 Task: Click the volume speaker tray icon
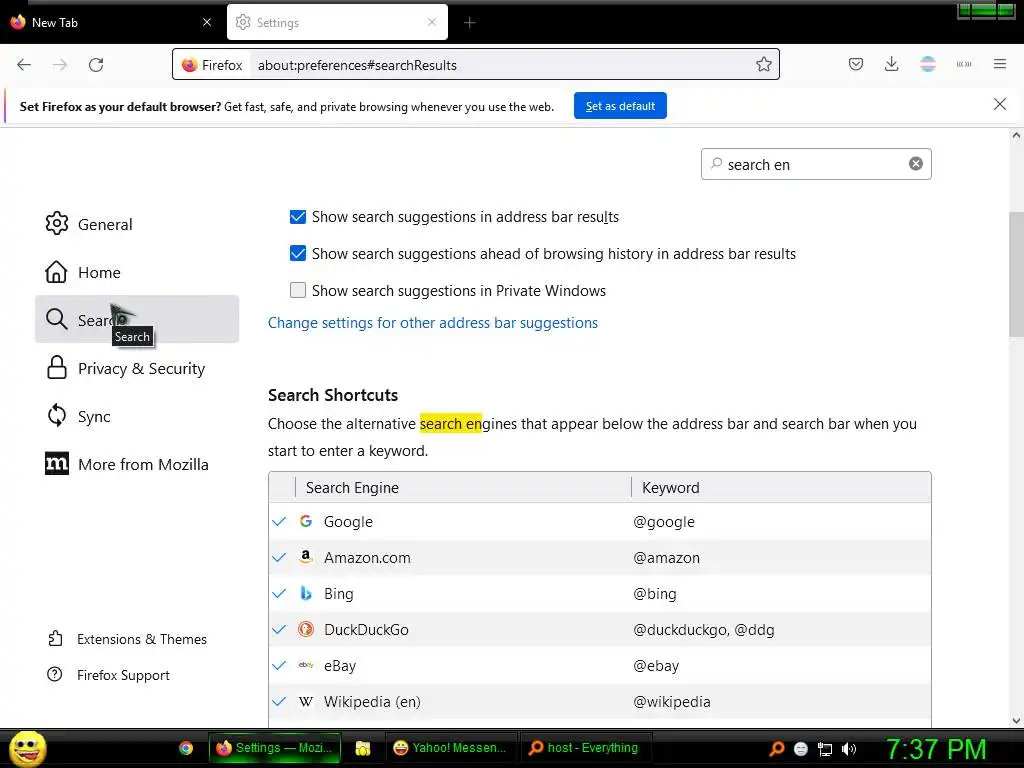(x=849, y=748)
